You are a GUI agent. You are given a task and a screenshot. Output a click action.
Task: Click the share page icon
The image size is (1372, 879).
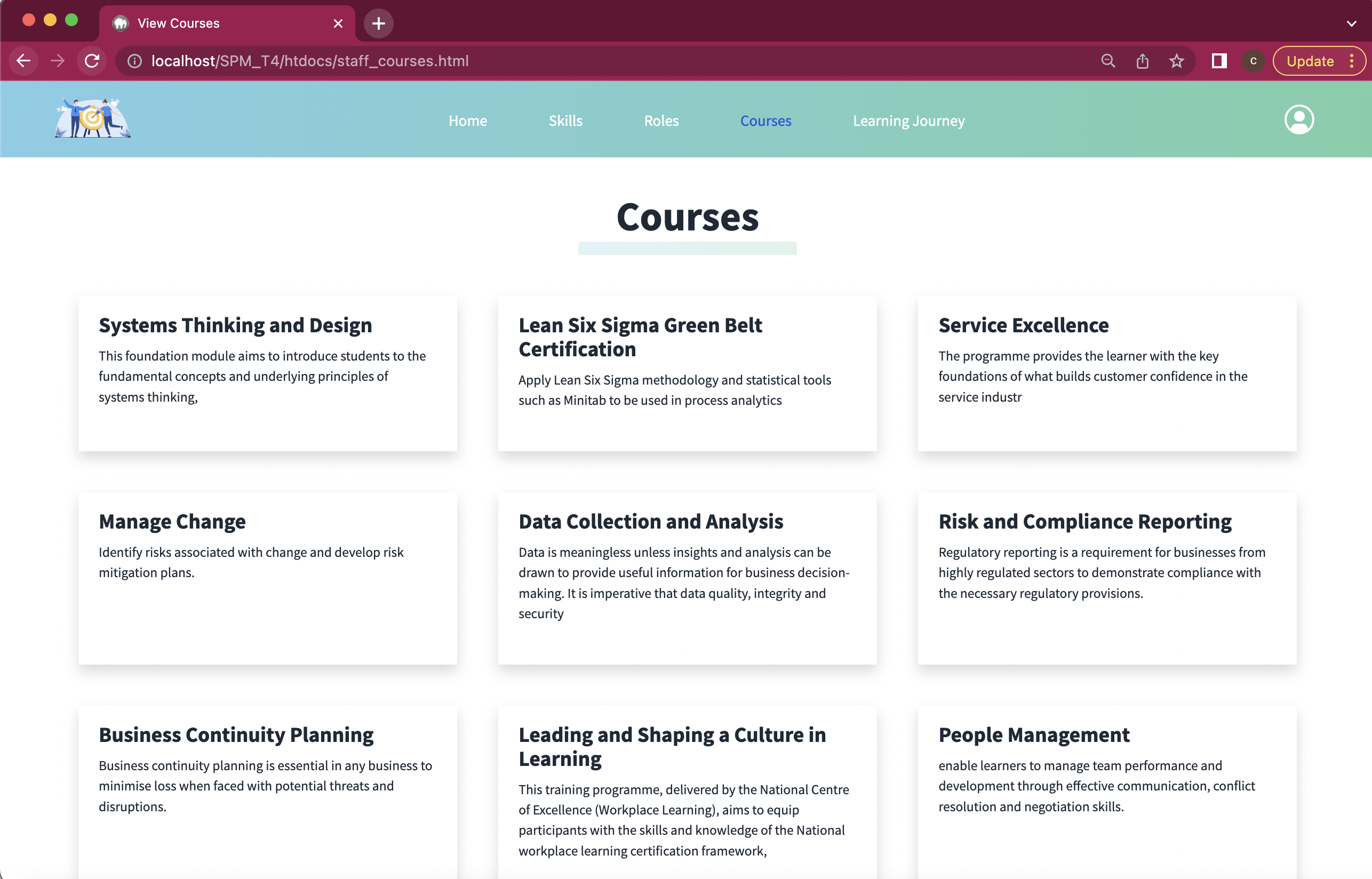tap(1142, 61)
